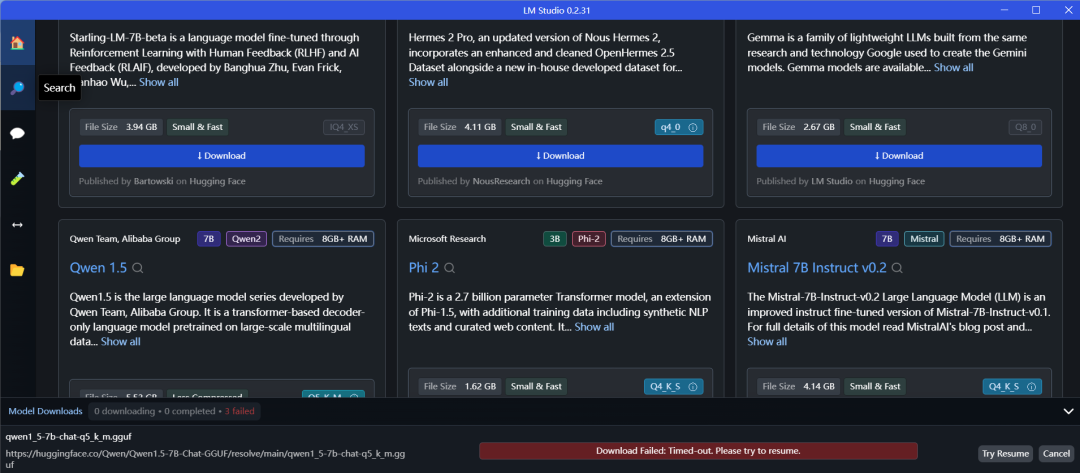This screenshot has height=473, width=1080.
Task: Open the Local Server arrows icon
Action: (x=17, y=224)
